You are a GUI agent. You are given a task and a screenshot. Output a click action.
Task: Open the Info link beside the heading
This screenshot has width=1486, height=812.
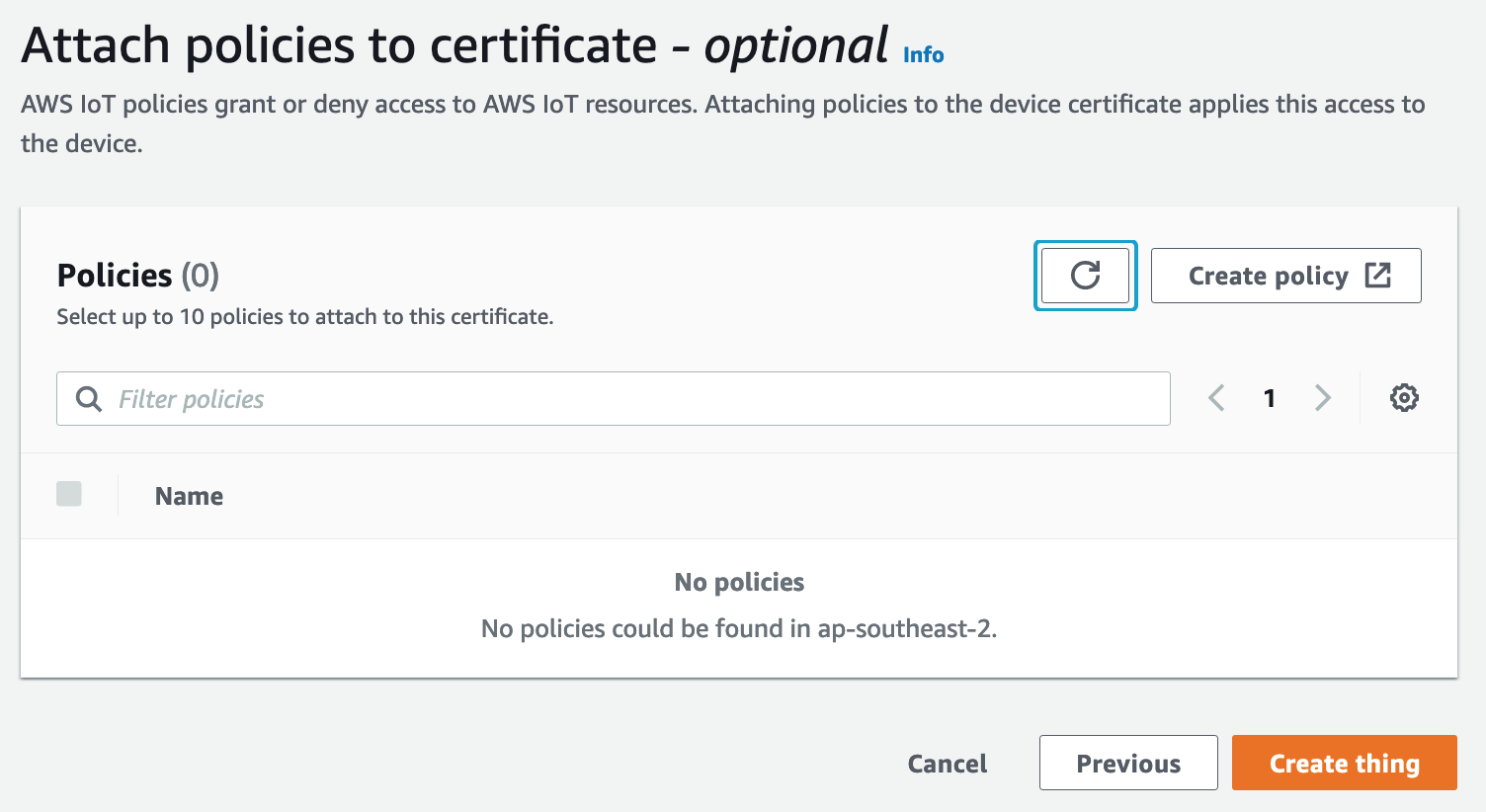(923, 55)
